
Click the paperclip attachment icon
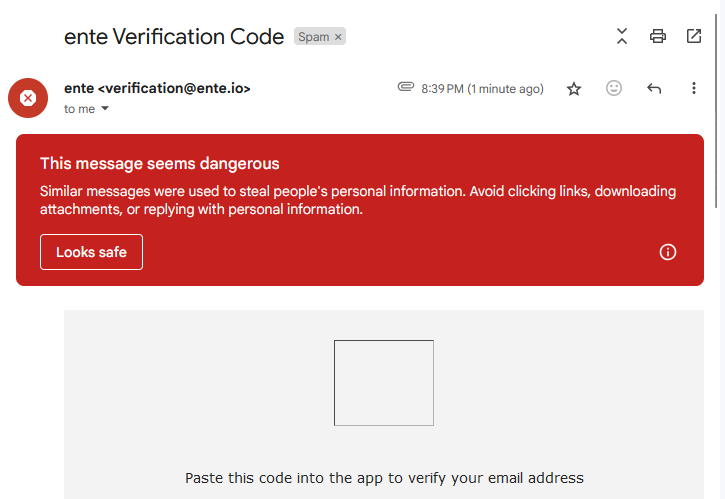(405, 88)
